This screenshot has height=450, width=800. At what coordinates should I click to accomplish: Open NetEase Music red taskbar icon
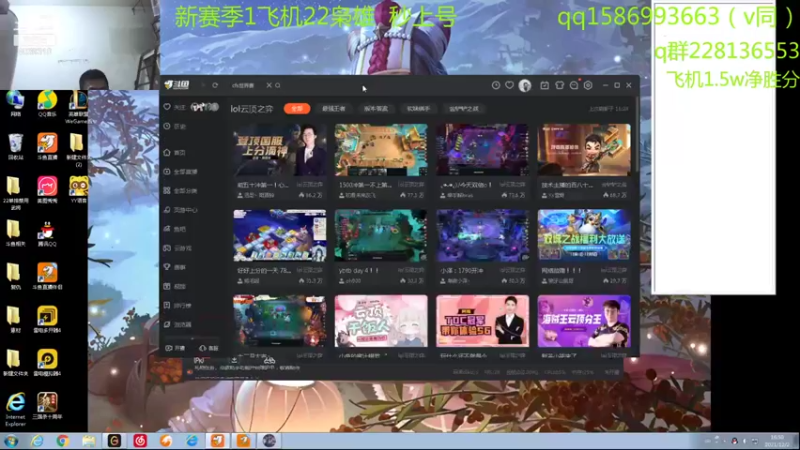click(140, 440)
